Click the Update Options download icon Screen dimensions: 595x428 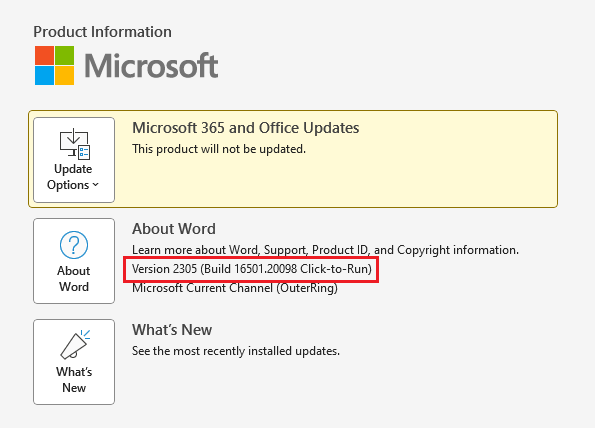pos(74,144)
